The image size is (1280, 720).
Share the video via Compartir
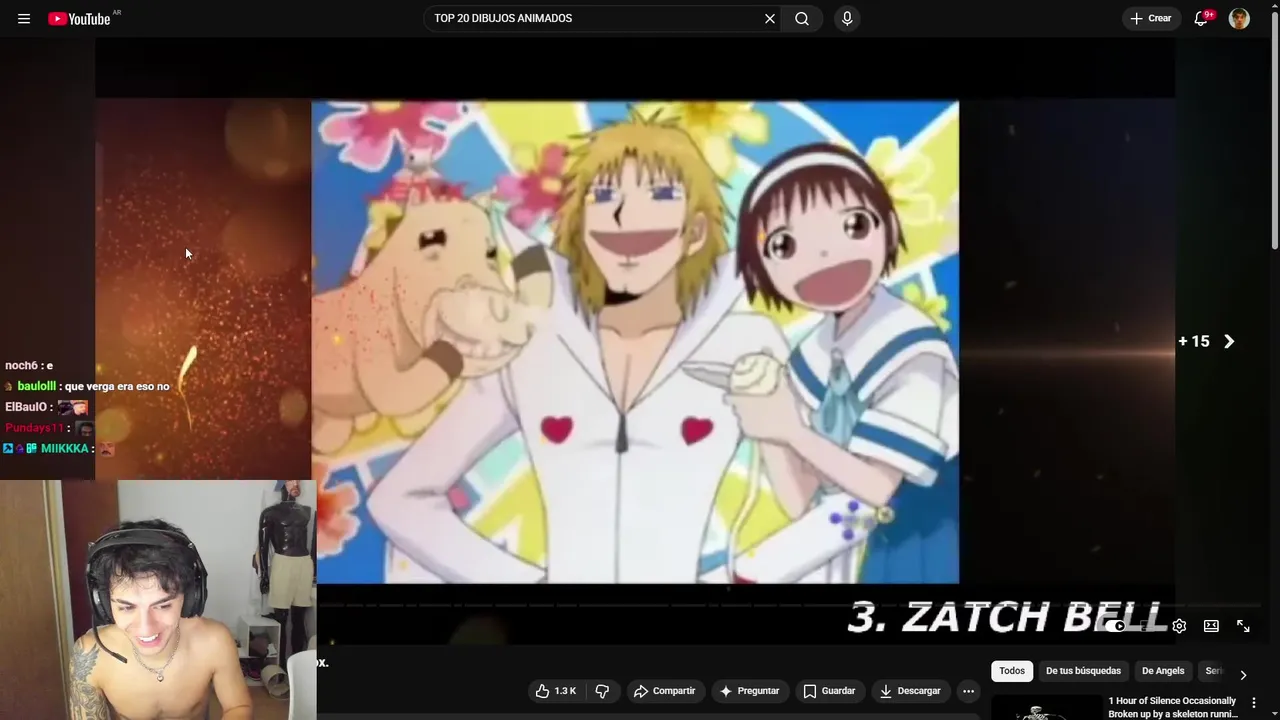point(665,691)
